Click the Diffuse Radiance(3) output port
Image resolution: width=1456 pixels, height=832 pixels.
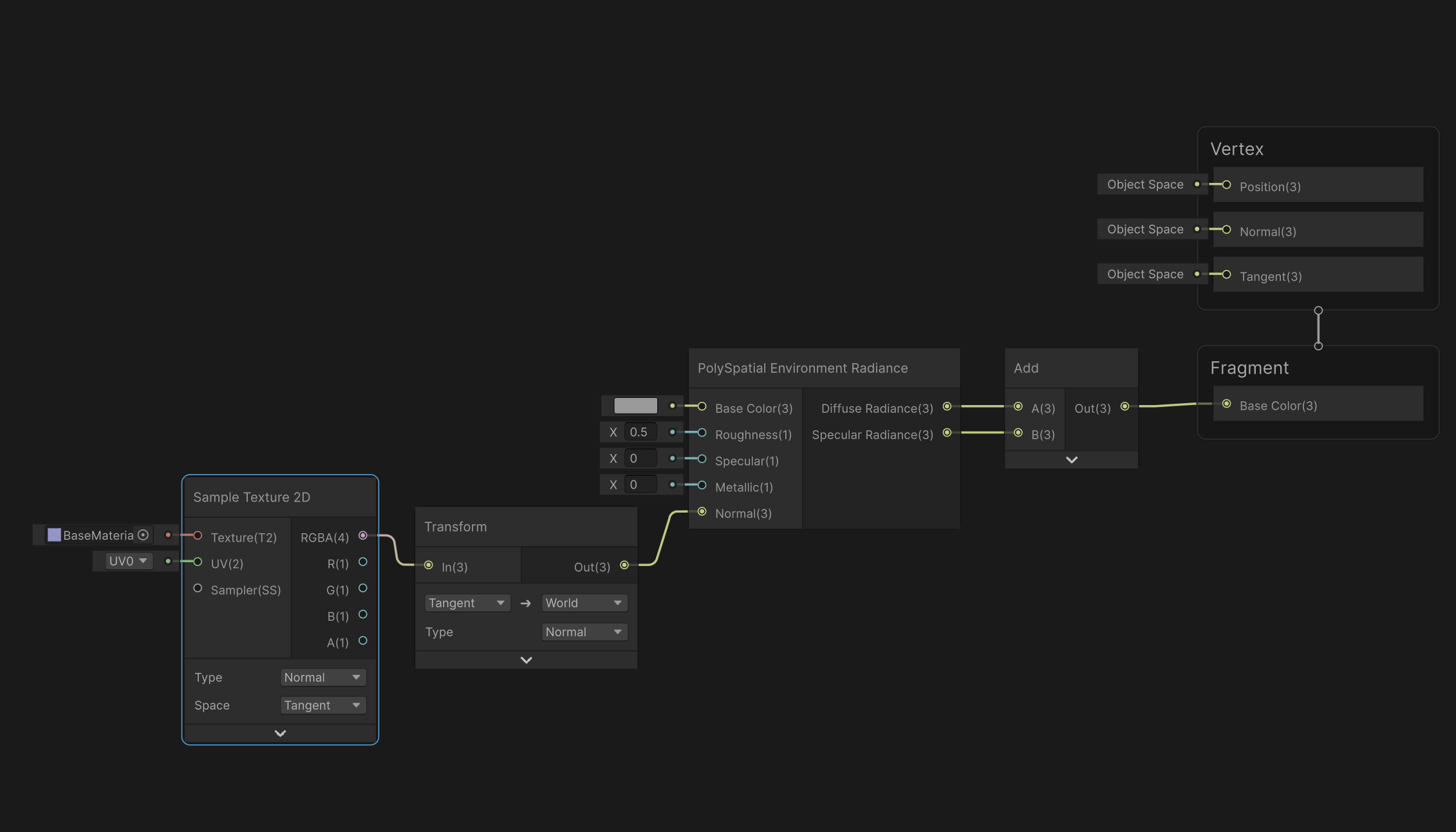click(946, 406)
